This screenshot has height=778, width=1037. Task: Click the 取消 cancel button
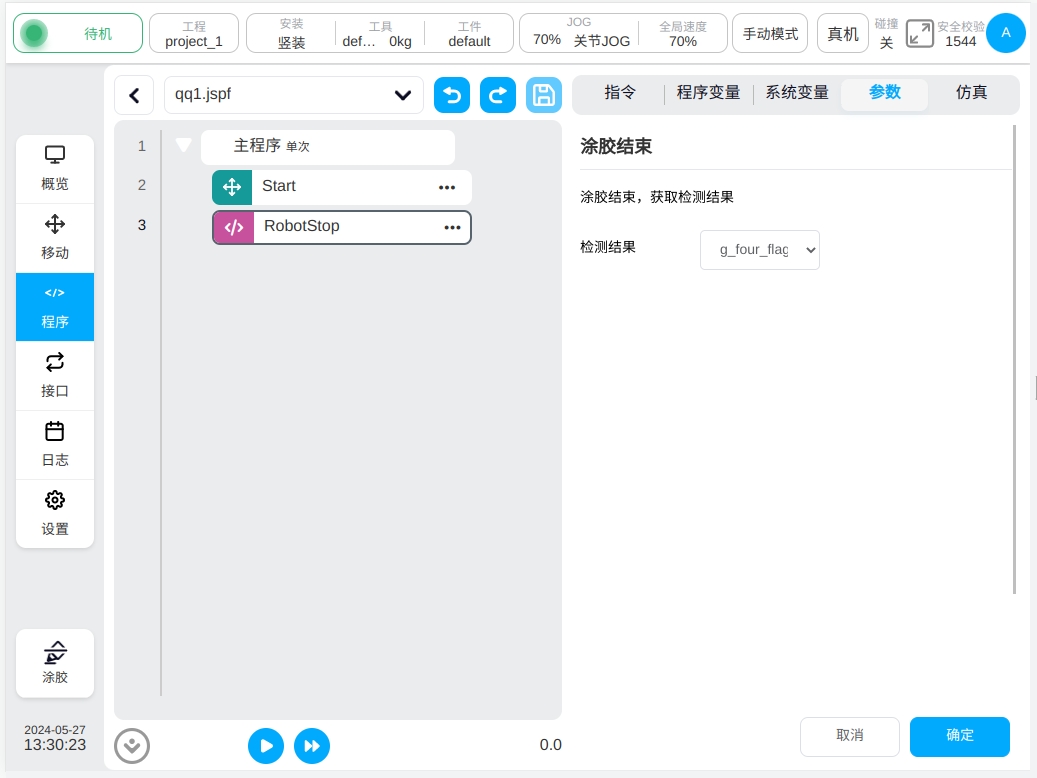click(x=849, y=736)
